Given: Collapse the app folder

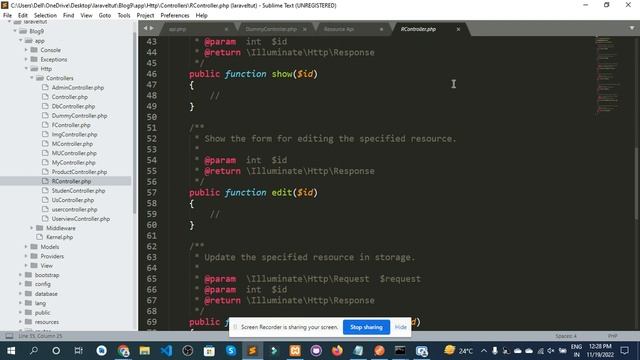Looking at the screenshot, I should coord(20,40).
